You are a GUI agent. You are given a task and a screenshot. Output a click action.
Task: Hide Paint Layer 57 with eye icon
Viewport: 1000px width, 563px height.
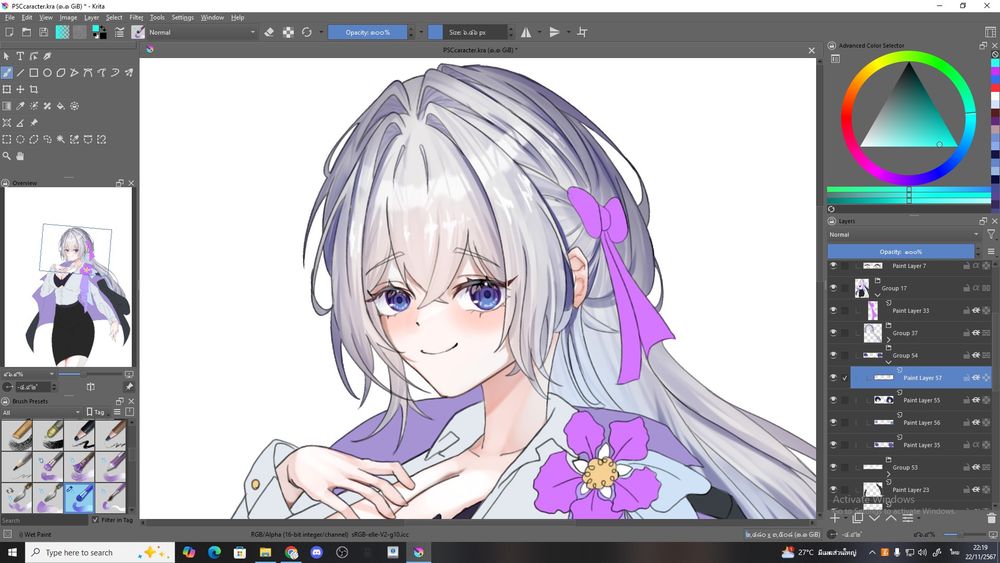coord(833,377)
